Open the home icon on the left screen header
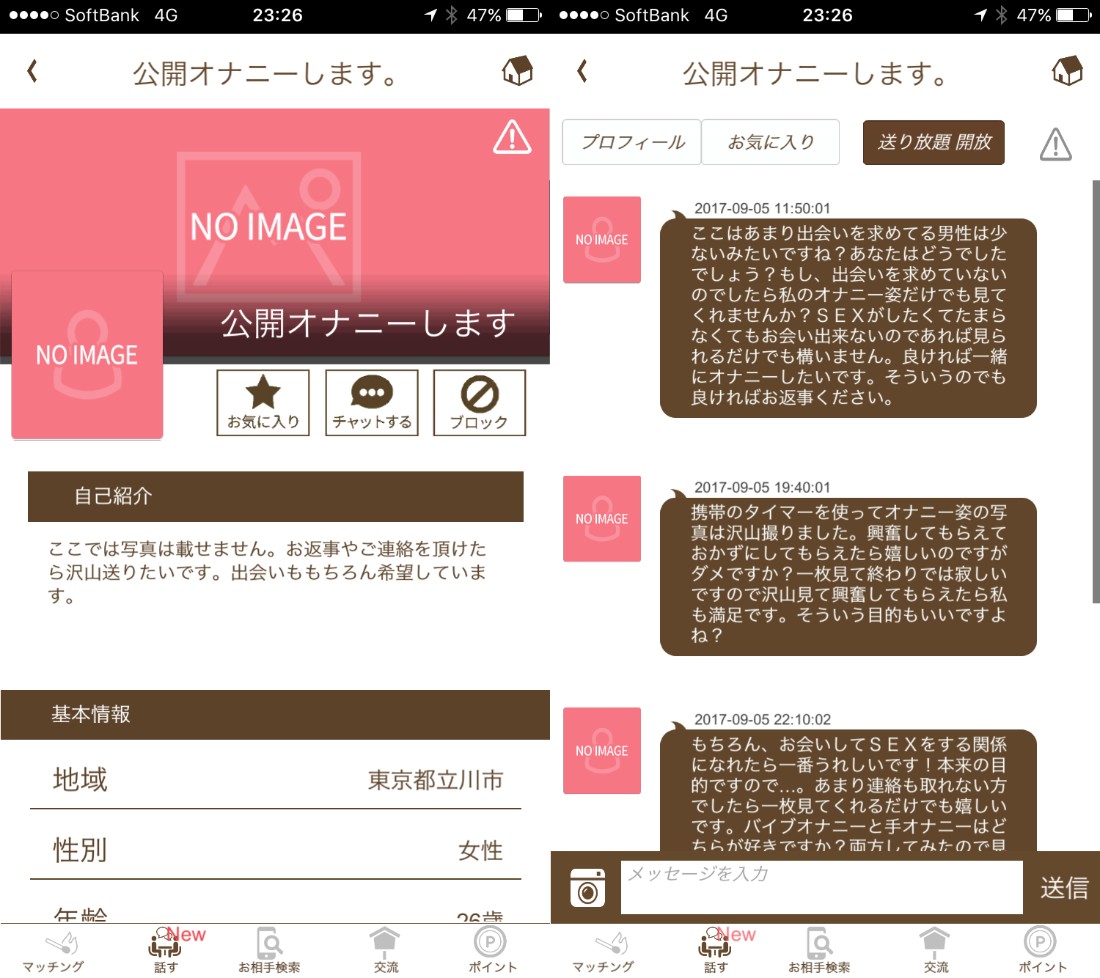1100x978 pixels. pyautogui.click(x=517, y=71)
